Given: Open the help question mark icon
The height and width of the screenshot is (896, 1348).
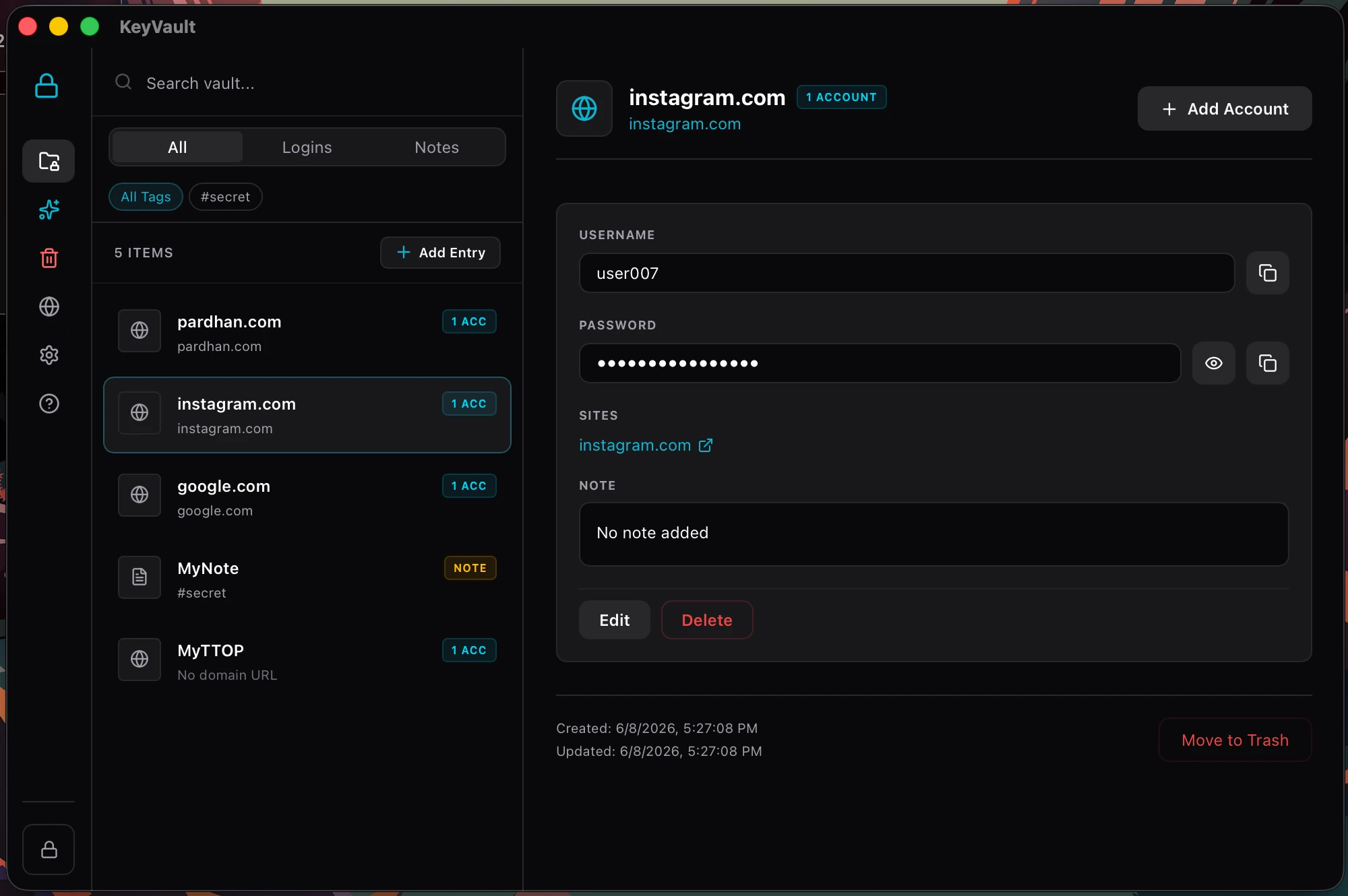Looking at the screenshot, I should 49,404.
